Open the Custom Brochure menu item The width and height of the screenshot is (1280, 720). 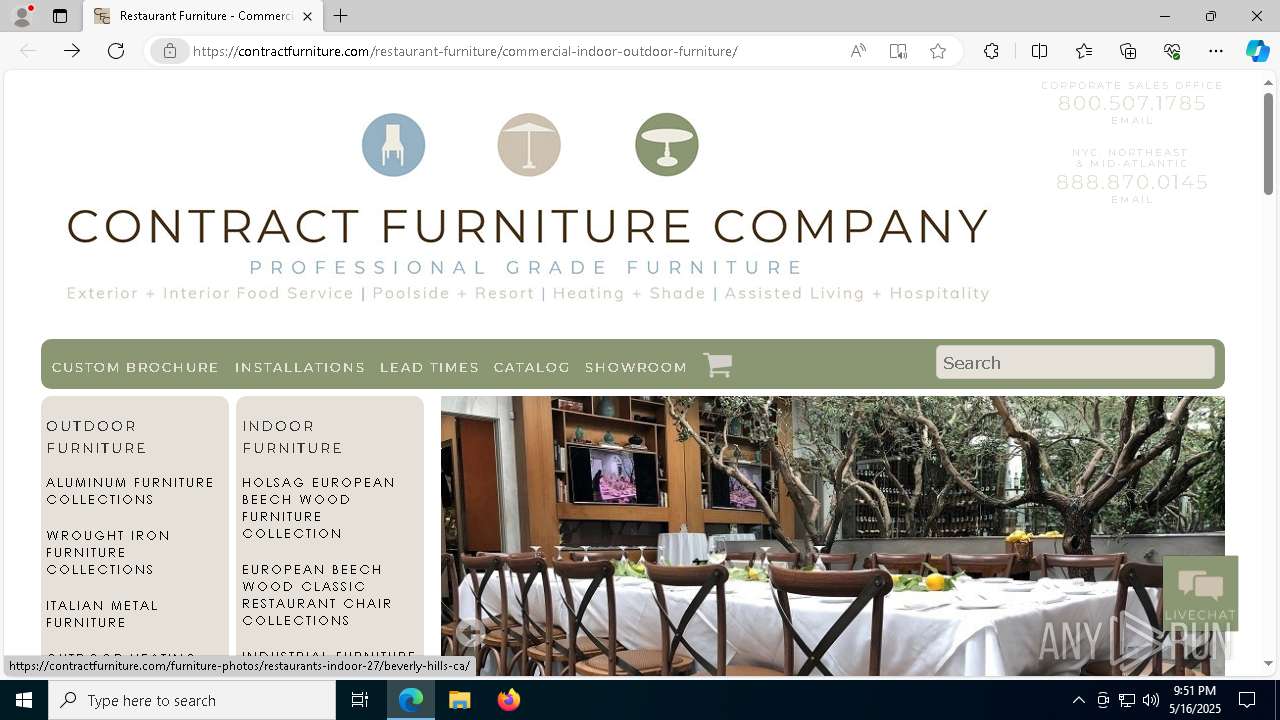[135, 367]
